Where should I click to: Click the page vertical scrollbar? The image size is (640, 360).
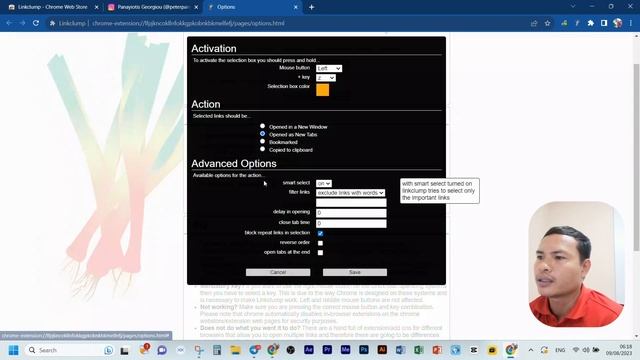pyautogui.click(x=636, y=157)
